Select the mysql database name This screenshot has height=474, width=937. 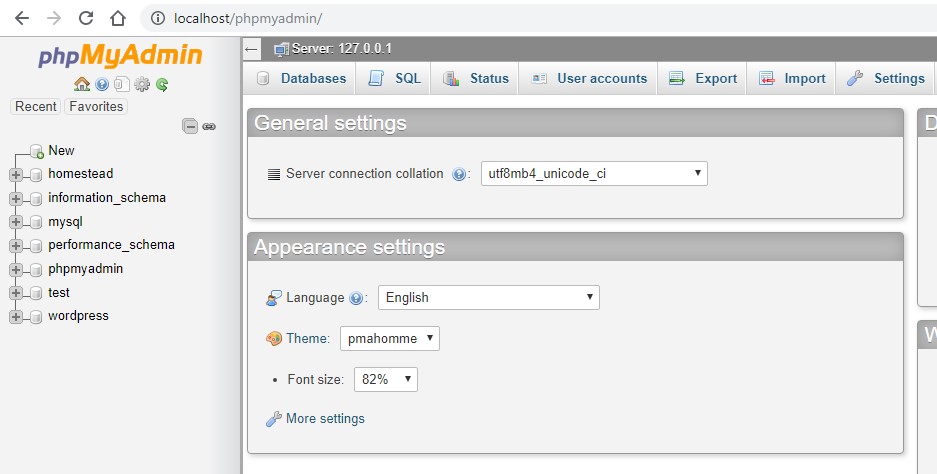pos(66,222)
